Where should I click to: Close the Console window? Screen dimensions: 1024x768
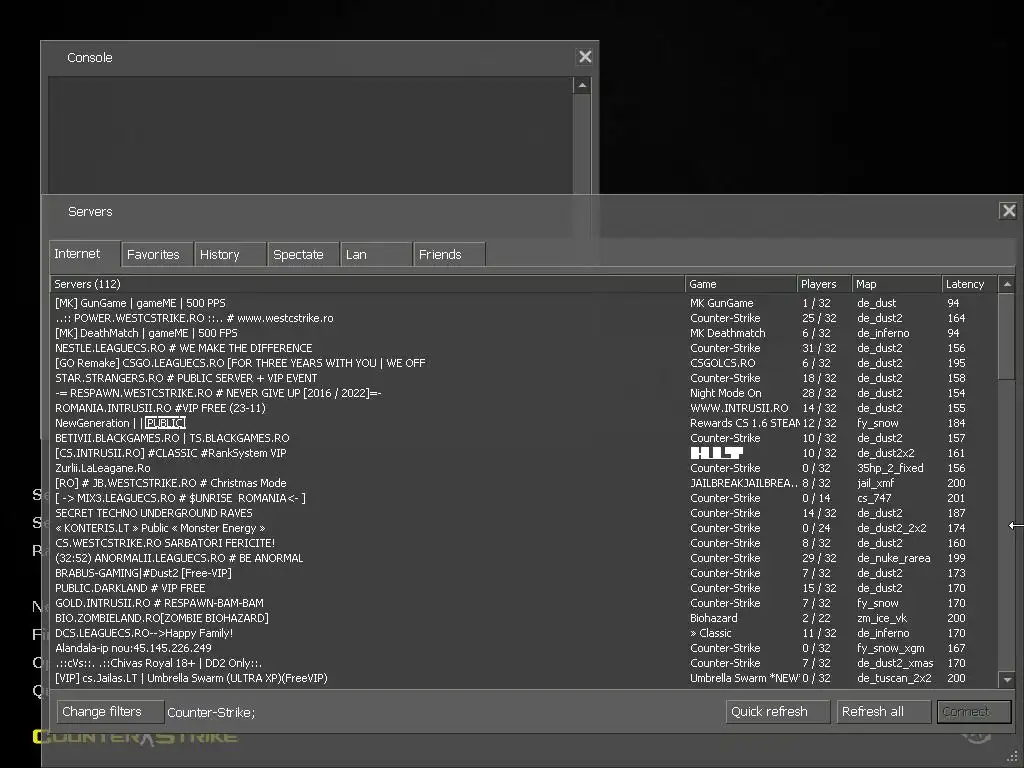pos(585,57)
